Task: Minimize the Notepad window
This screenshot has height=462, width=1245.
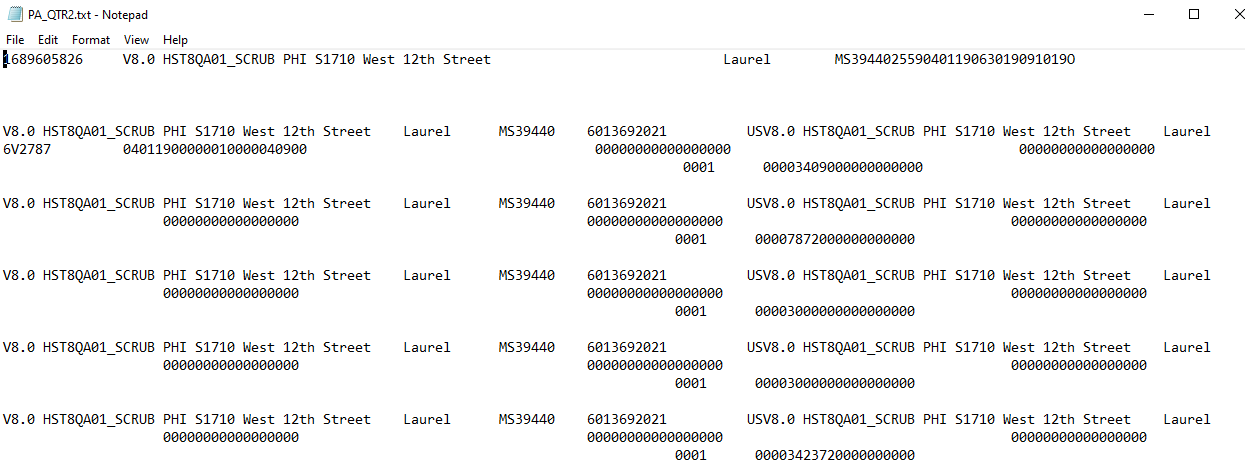Action: (x=1148, y=14)
